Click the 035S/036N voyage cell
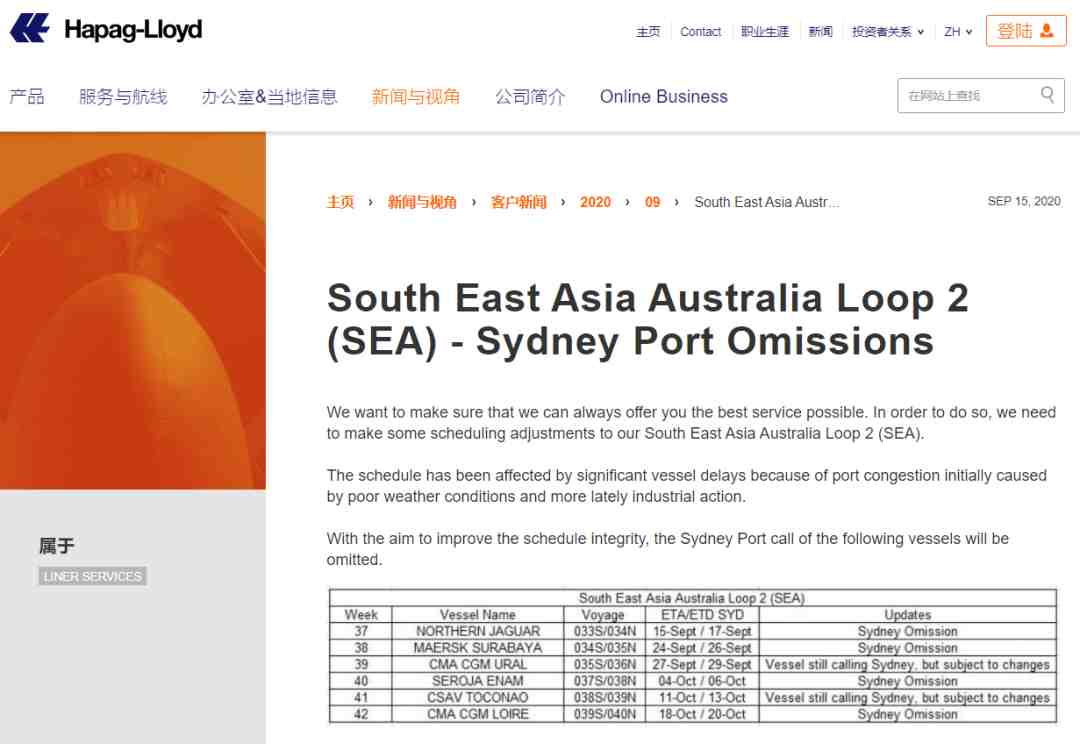The height and width of the screenshot is (744, 1080). pos(605,664)
